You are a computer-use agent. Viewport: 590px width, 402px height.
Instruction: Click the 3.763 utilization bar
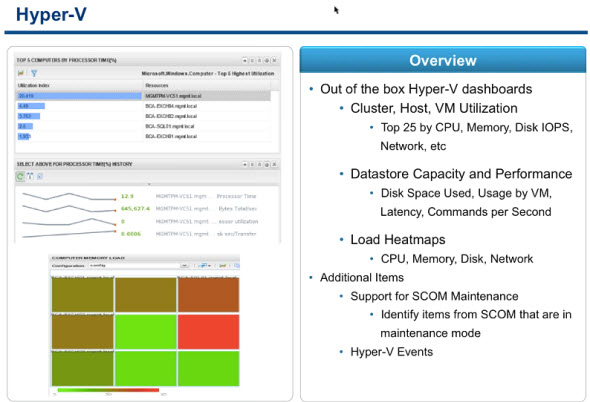tap(29, 116)
